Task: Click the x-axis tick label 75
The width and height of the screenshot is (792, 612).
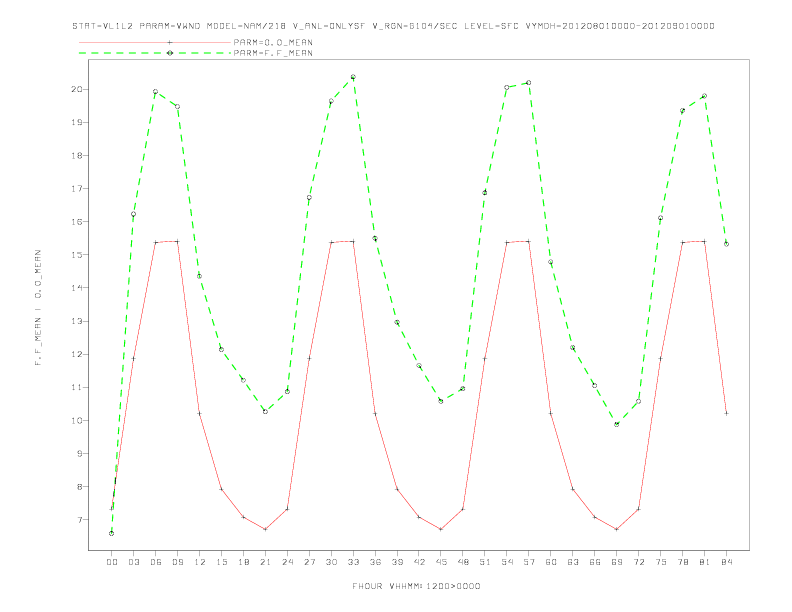Action: [661, 562]
